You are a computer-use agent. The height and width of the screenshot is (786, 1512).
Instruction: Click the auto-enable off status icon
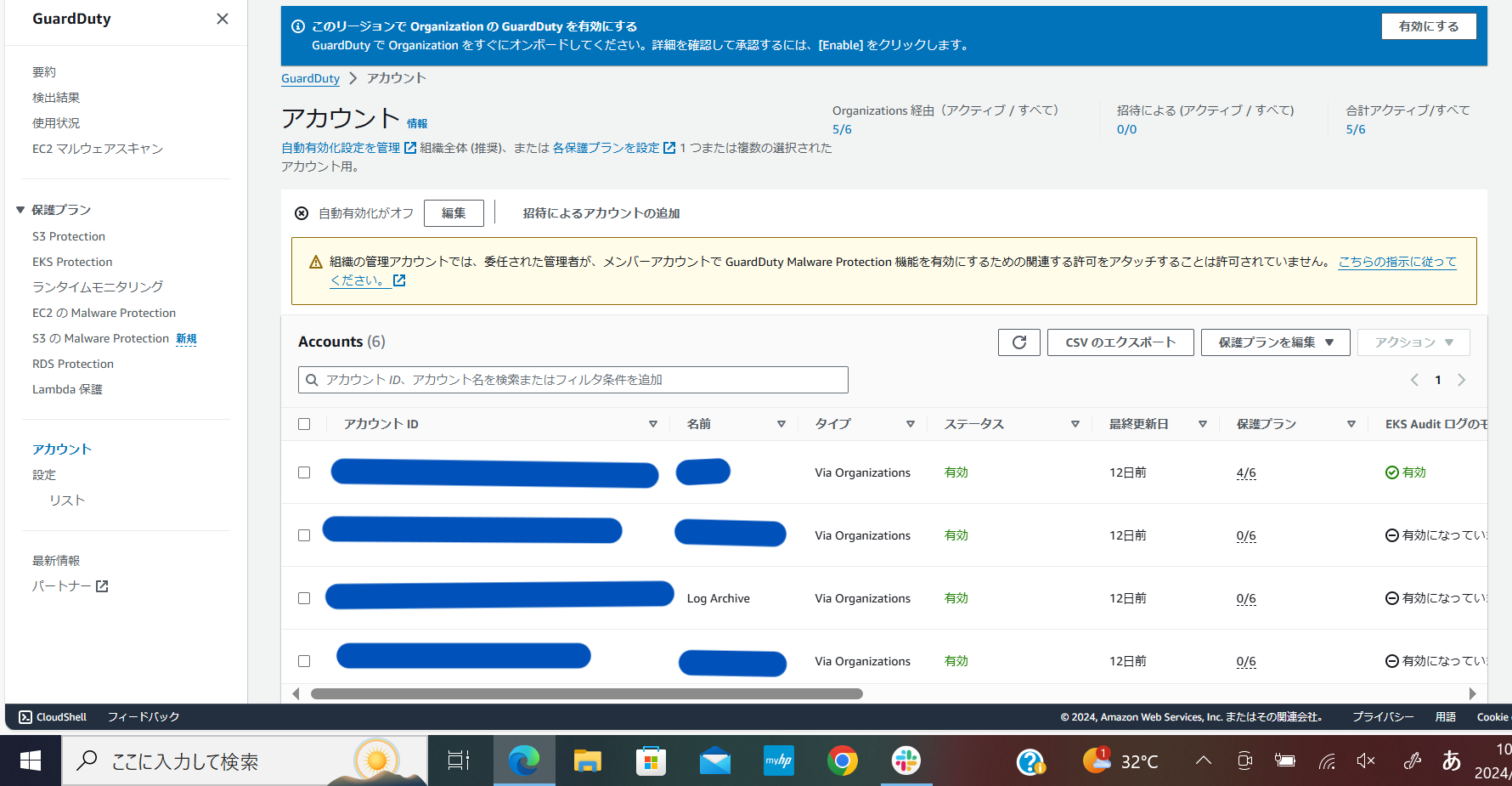[x=302, y=213]
